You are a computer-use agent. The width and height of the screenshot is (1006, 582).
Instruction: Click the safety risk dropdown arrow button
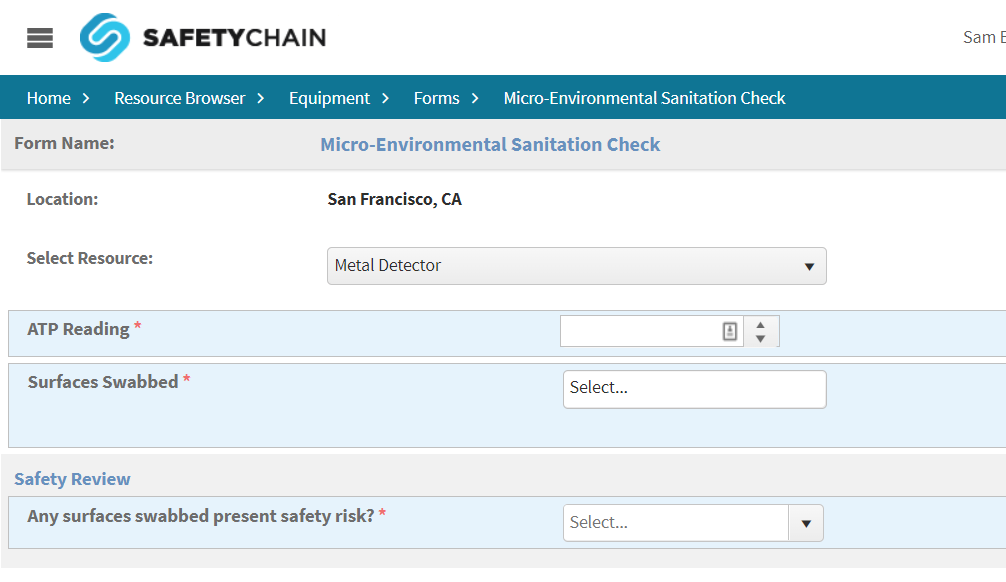tap(806, 523)
